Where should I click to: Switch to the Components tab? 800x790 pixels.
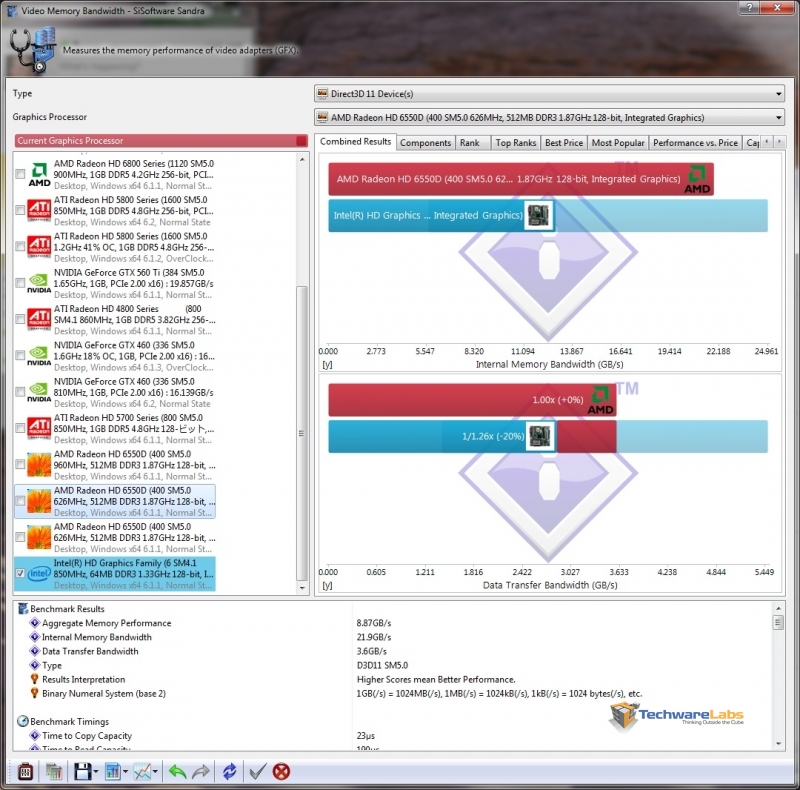click(425, 143)
